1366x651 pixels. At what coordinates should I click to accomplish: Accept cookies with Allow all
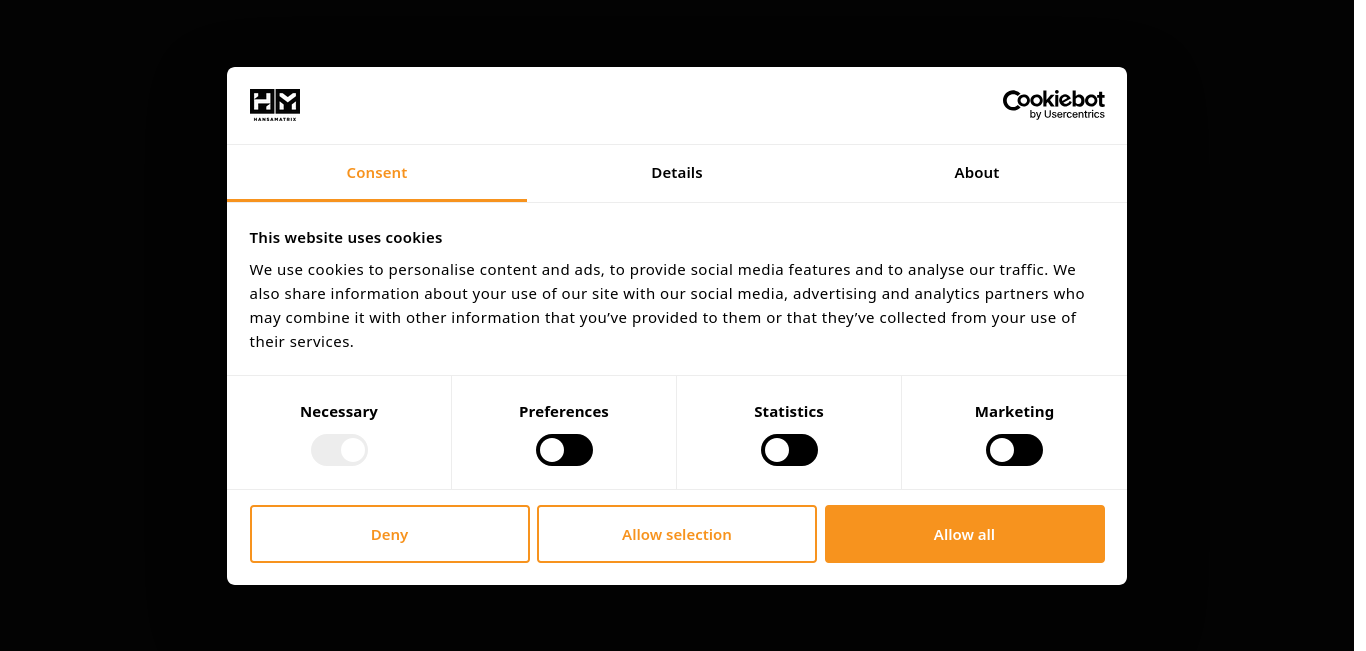click(x=965, y=534)
